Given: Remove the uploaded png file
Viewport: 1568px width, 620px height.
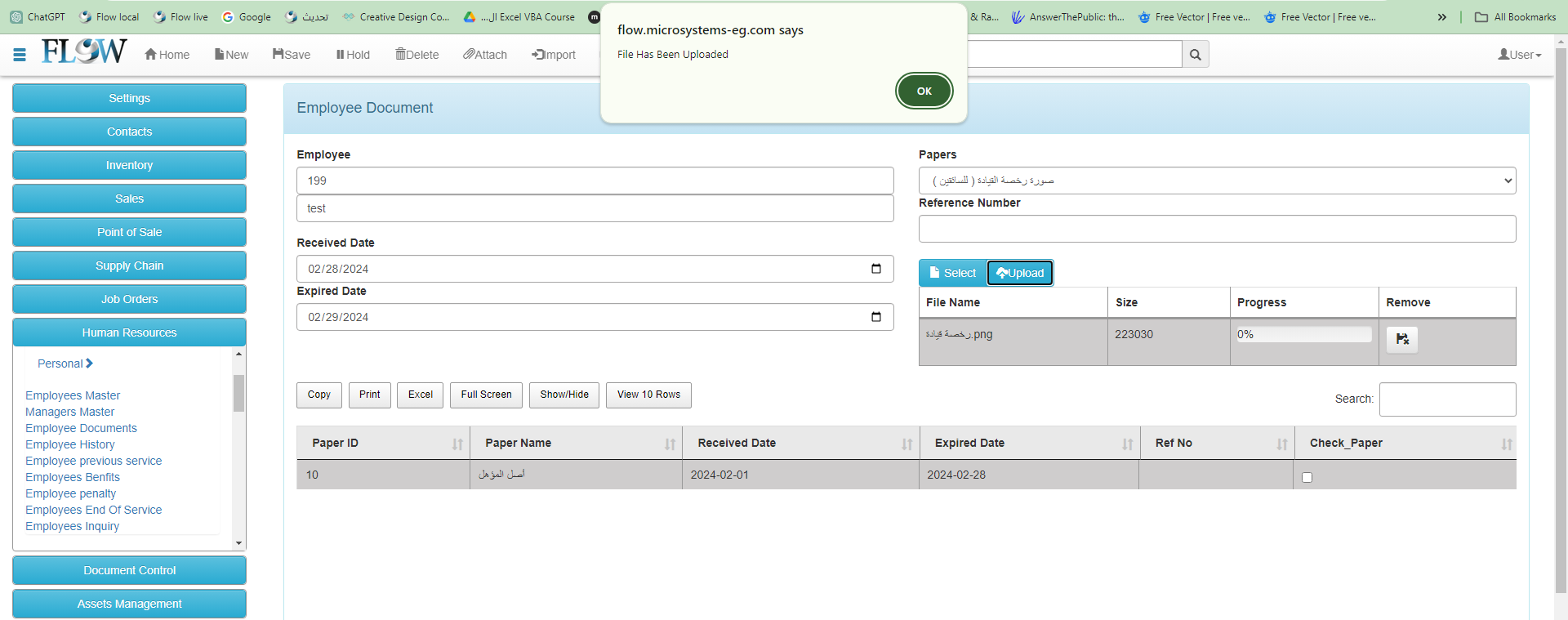Looking at the screenshot, I should [x=1401, y=339].
